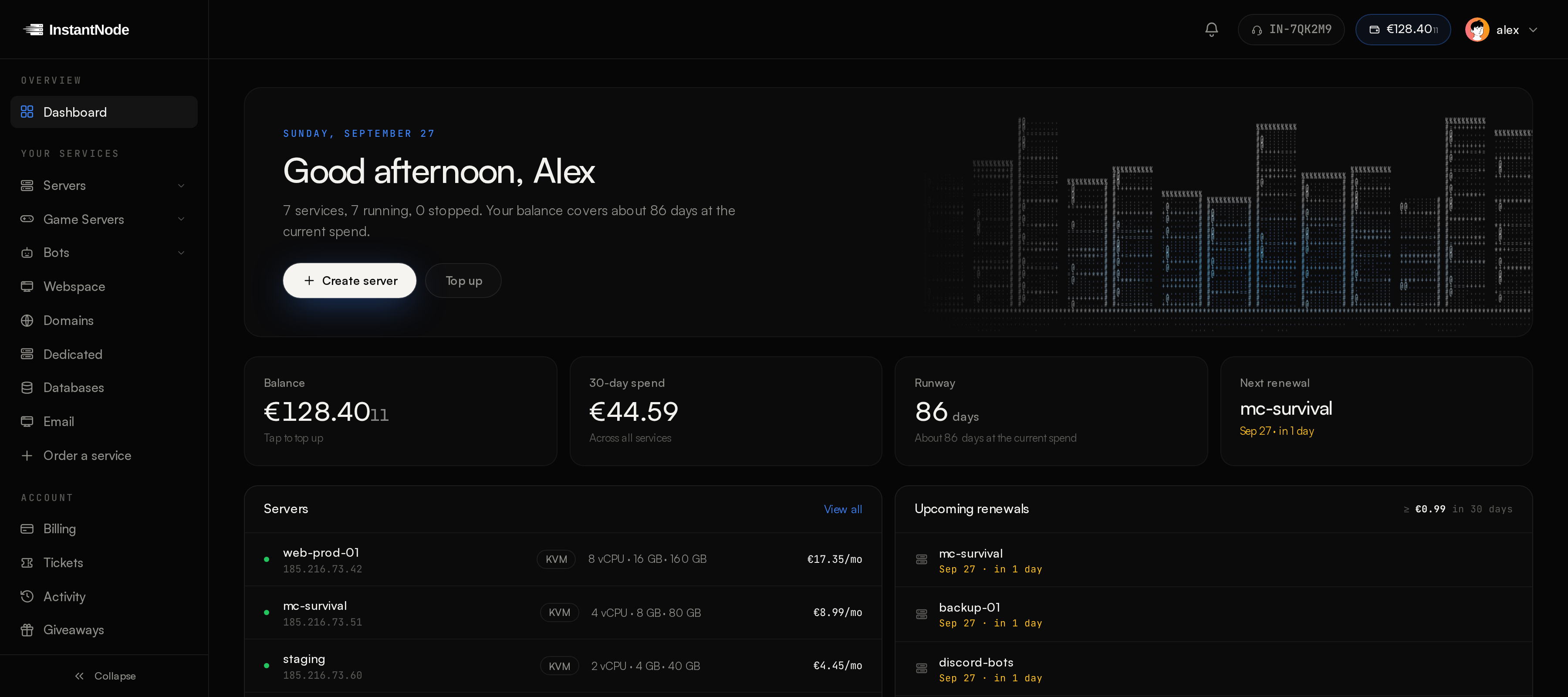Open mc-survival in Upcoming renewals
This screenshot has height=697, width=1568.
coord(1214,560)
